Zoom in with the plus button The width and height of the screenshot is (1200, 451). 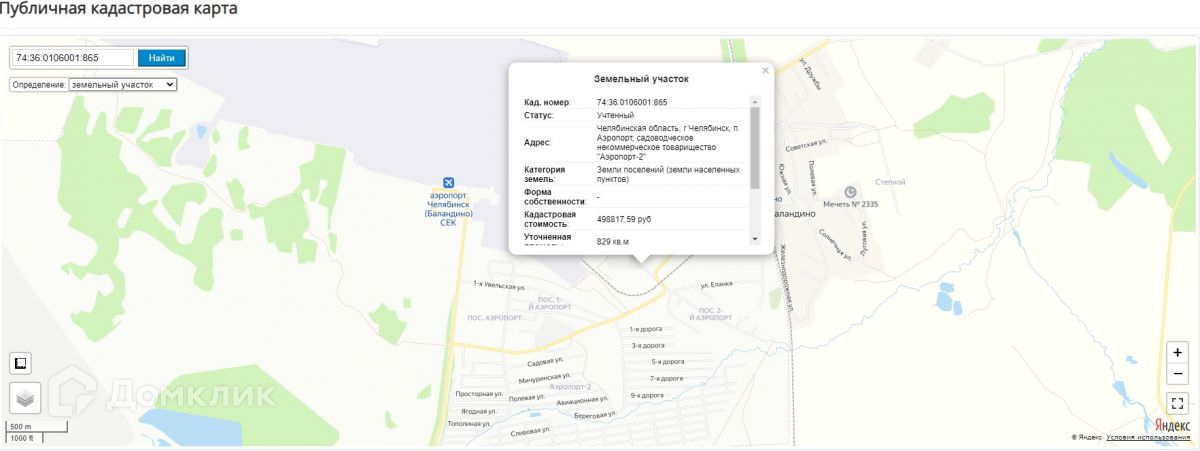(x=1177, y=352)
